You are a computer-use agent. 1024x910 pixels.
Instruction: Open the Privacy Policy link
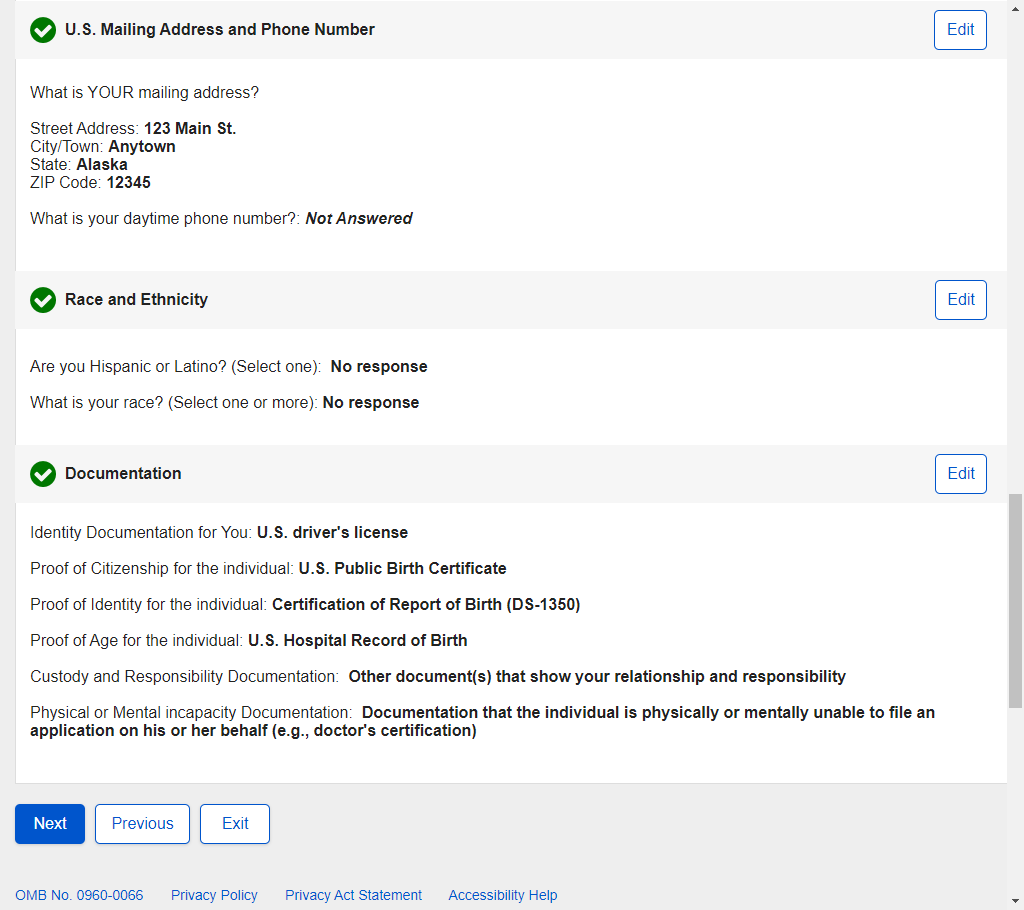pos(214,895)
